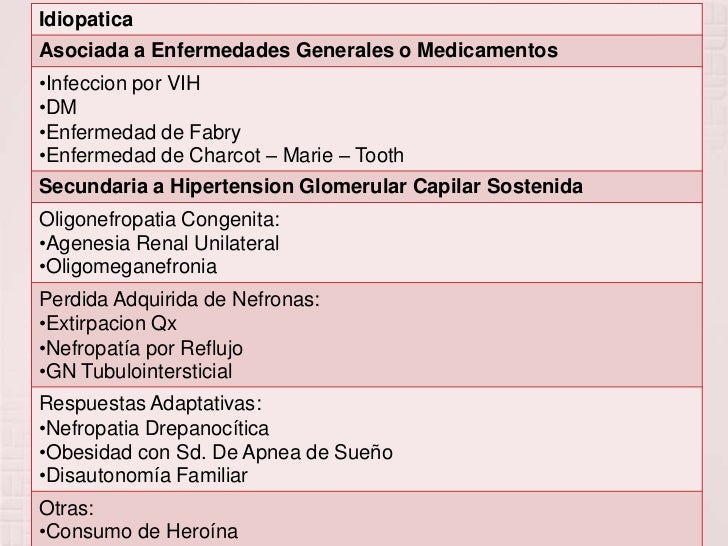This screenshot has height=546, width=728.
Task: Click the Asociada a Enfermedades Generales heading
Action: pyautogui.click(x=299, y=50)
